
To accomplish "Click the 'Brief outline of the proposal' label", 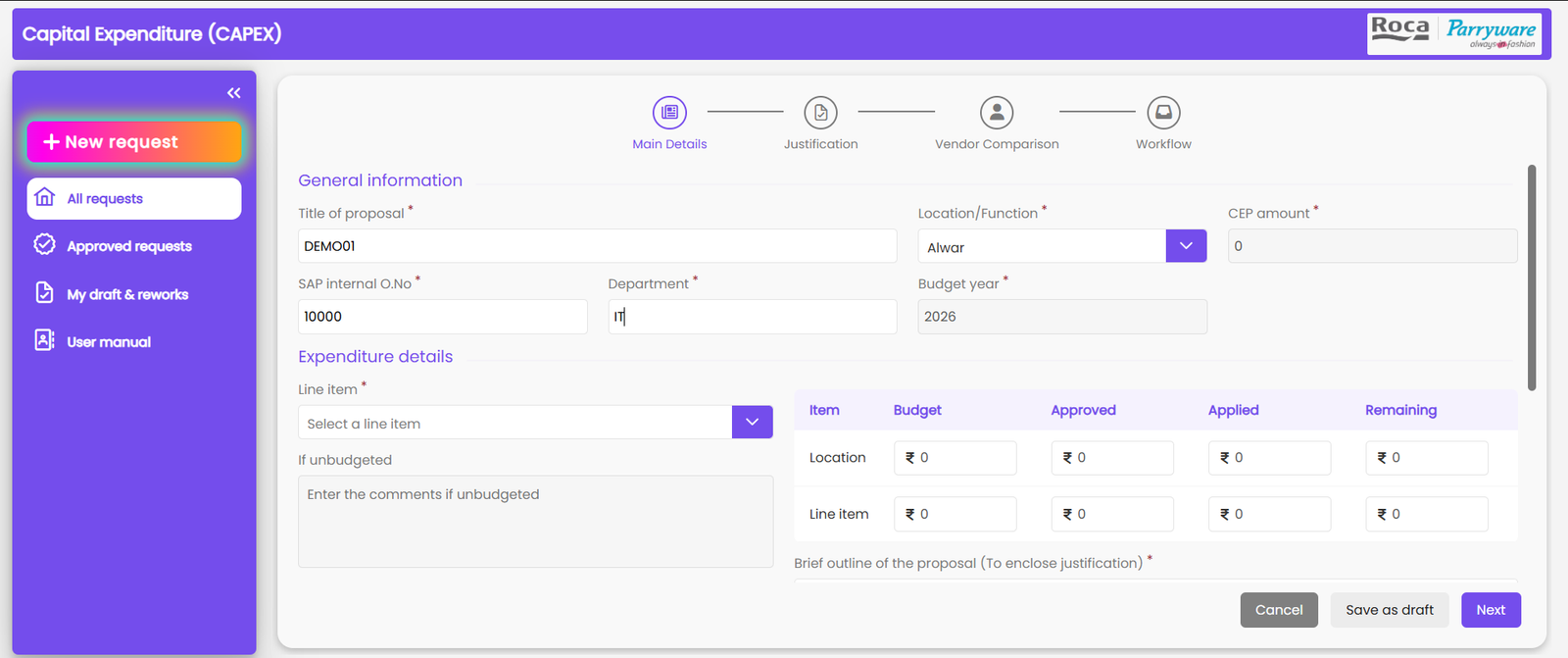I will point(968,563).
